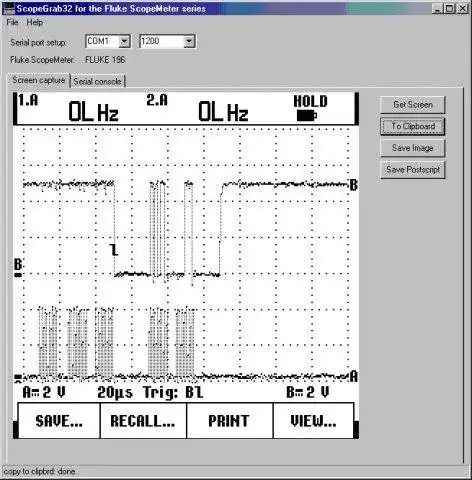Click the battery icon under HOLD

pyautogui.click(x=307, y=116)
